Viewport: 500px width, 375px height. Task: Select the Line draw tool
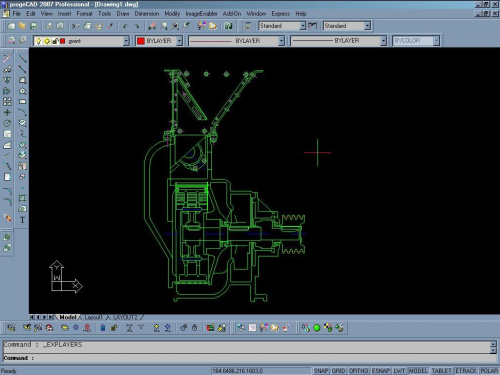[22, 59]
